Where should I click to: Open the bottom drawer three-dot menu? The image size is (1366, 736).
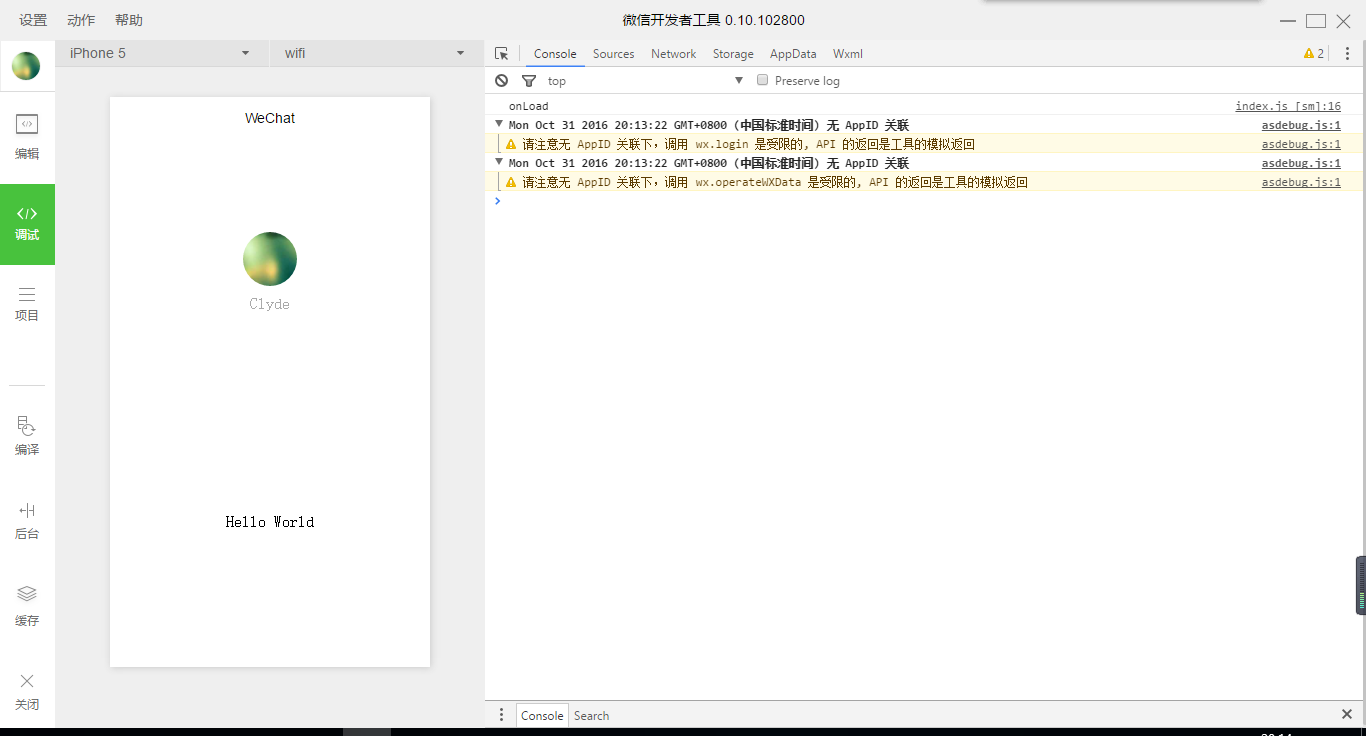point(502,715)
